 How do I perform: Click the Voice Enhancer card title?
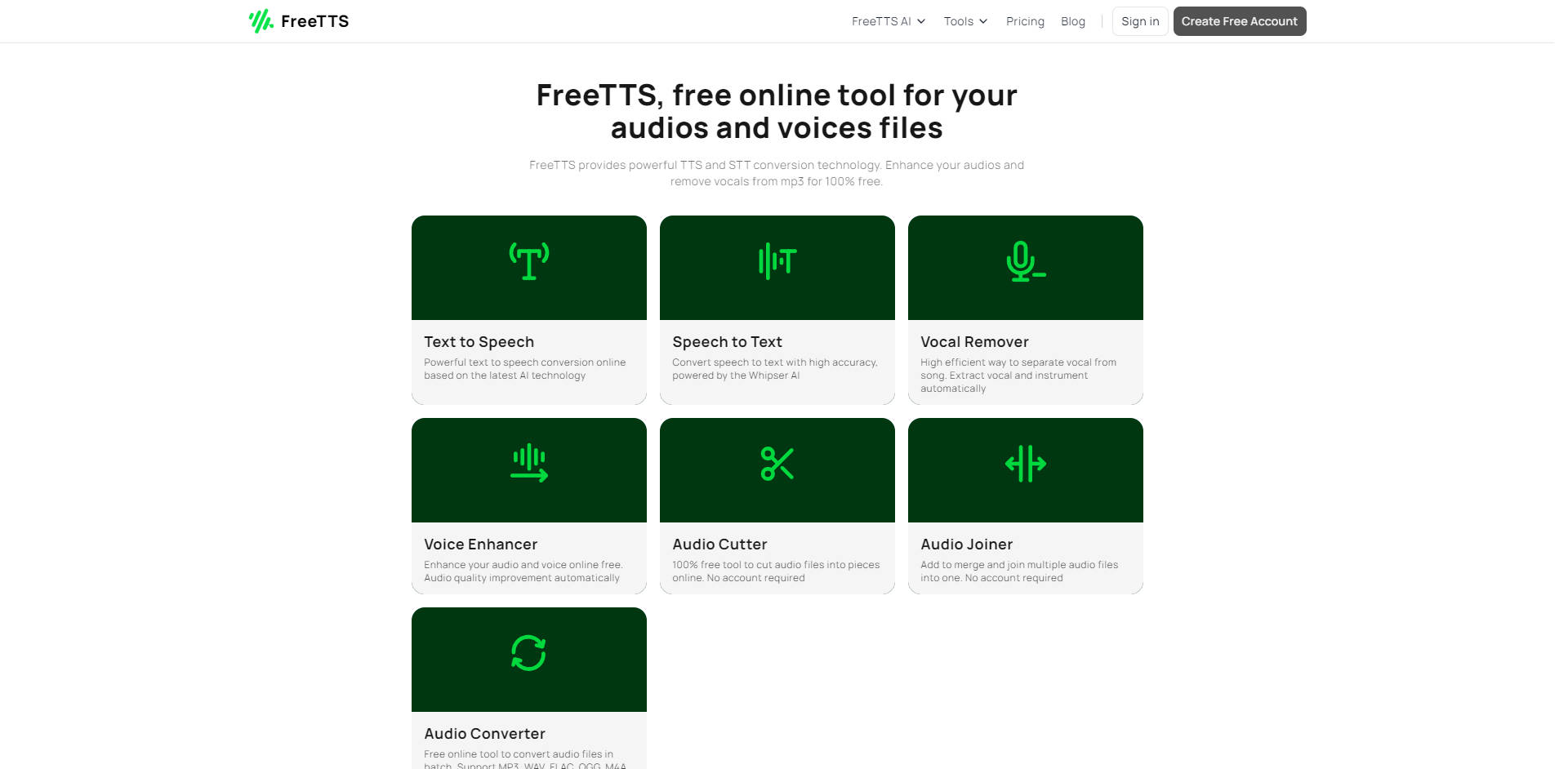[480, 545]
